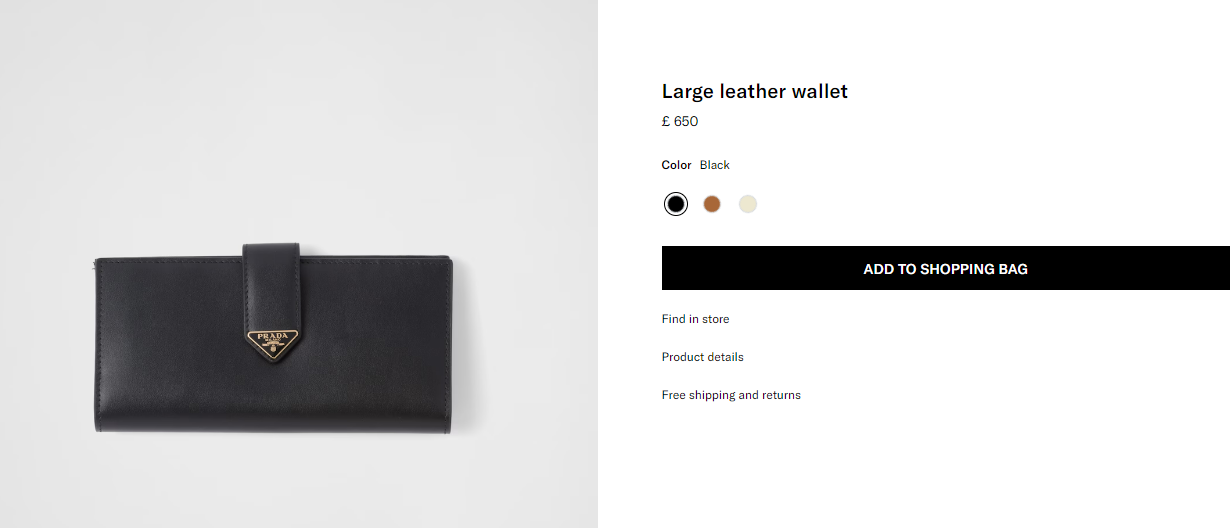Click the Black color name text
The width and height of the screenshot is (1231, 528).
click(x=715, y=165)
